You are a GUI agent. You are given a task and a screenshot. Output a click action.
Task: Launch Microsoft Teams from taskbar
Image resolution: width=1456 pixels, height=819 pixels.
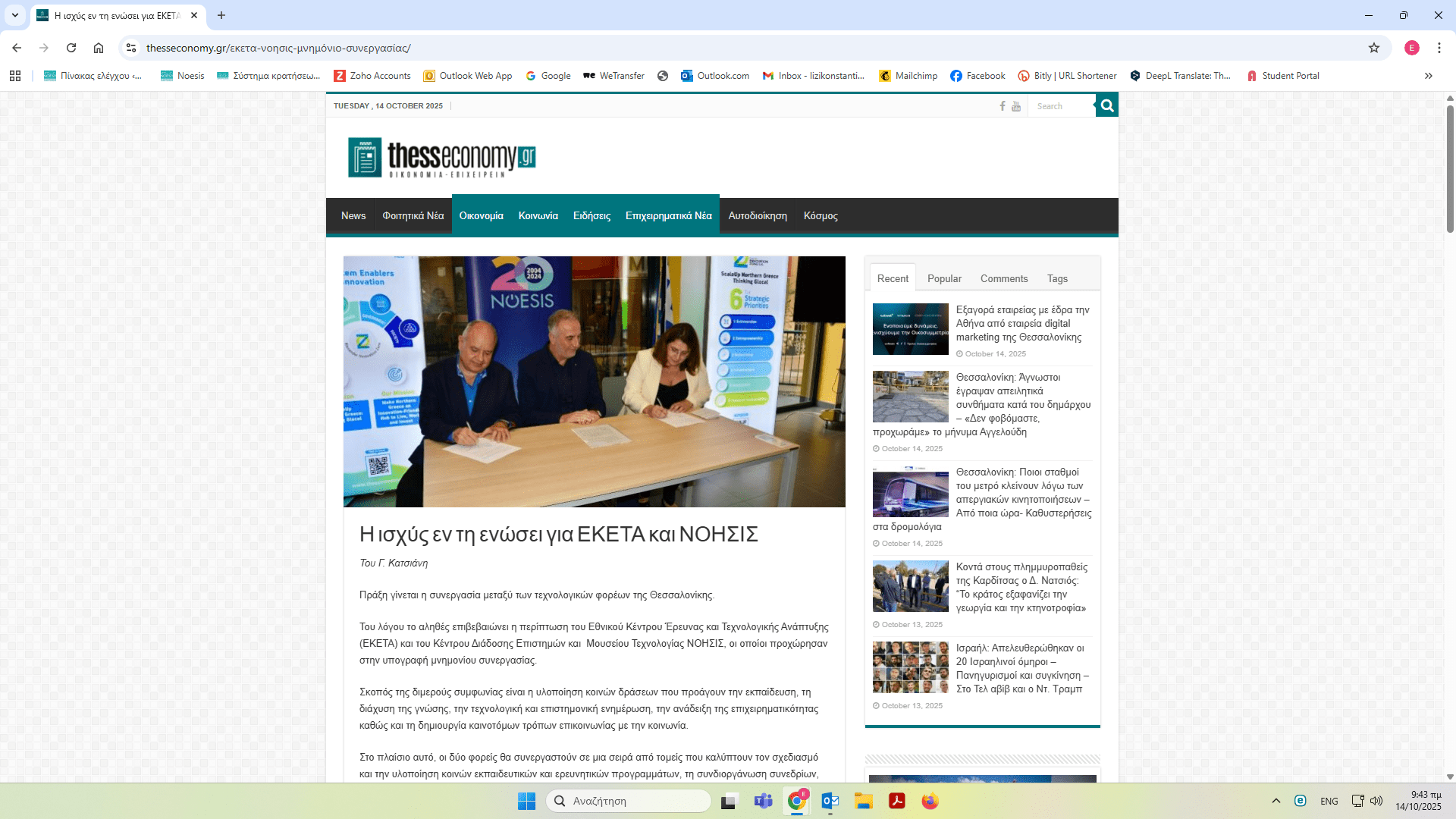click(763, 801)
